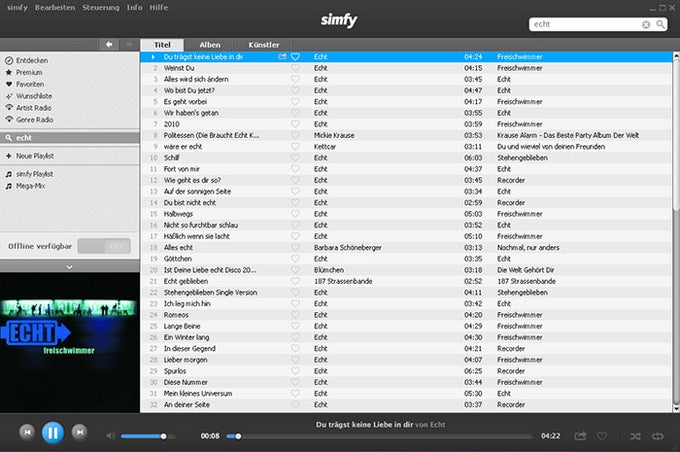Adjust the volume slider
Image resolution: width=680 pixels, height=452 pixels.
click(147, 436)
